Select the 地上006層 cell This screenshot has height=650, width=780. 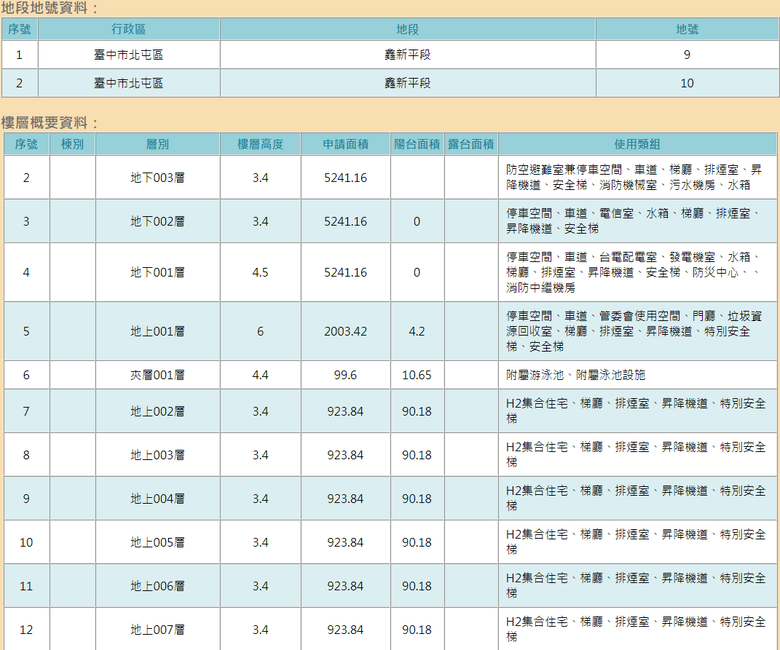pyautogui.click(x=157, y=586)
